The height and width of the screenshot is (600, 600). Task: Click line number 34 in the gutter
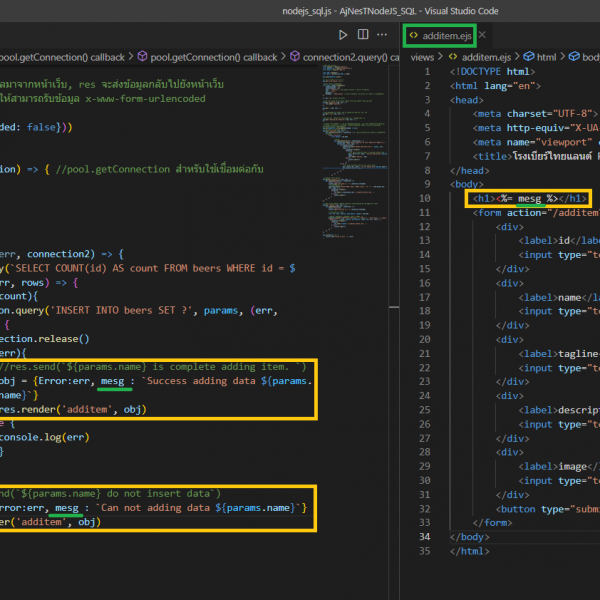click(425, 536)
